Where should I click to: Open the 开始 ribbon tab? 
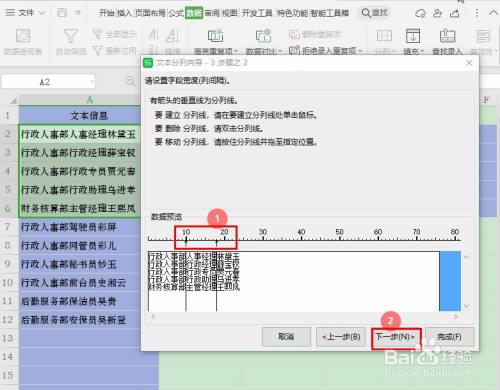click(x=106, y=13)
